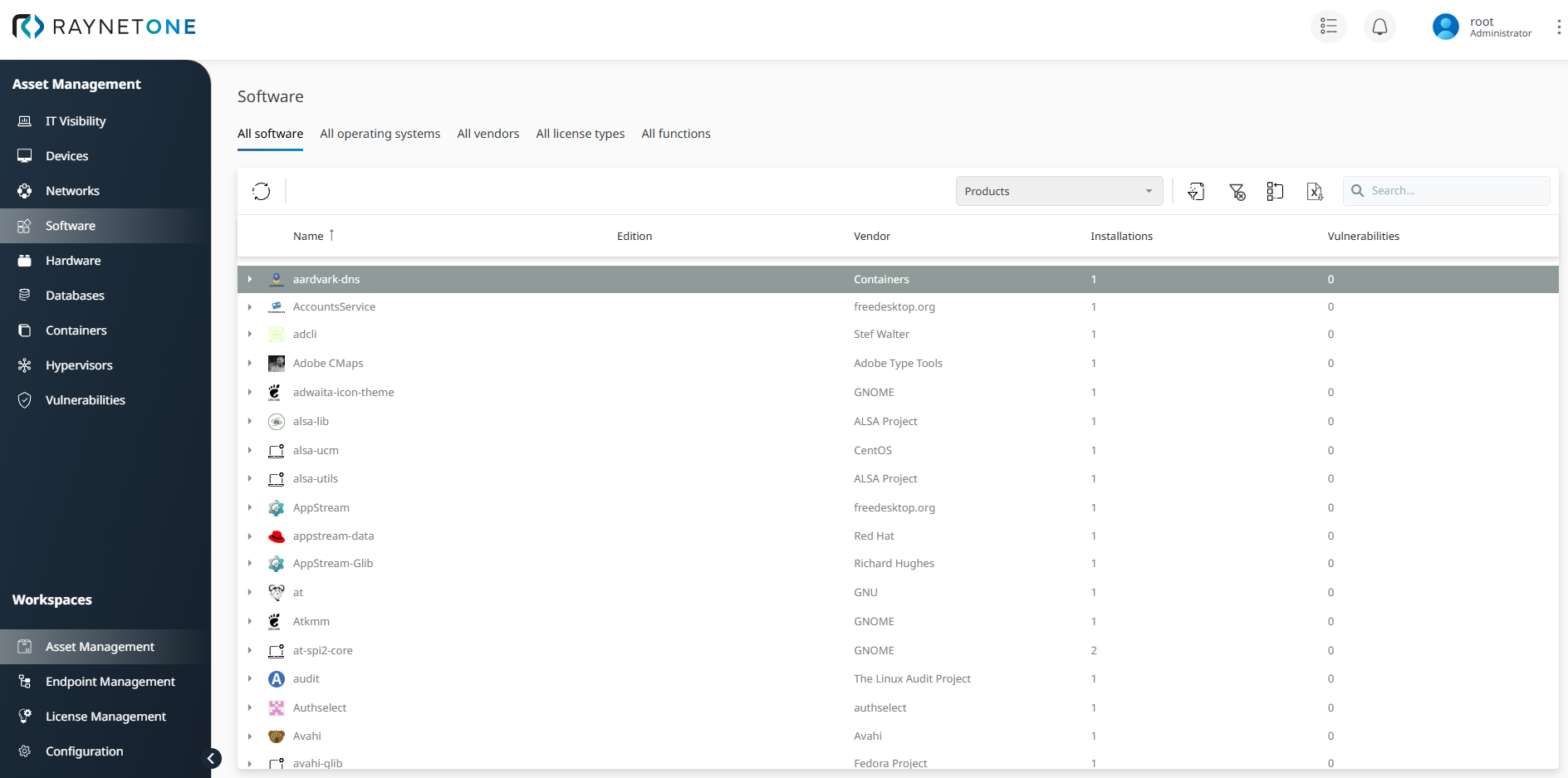Expand the at-spi2-core row

tap(250, 651)
